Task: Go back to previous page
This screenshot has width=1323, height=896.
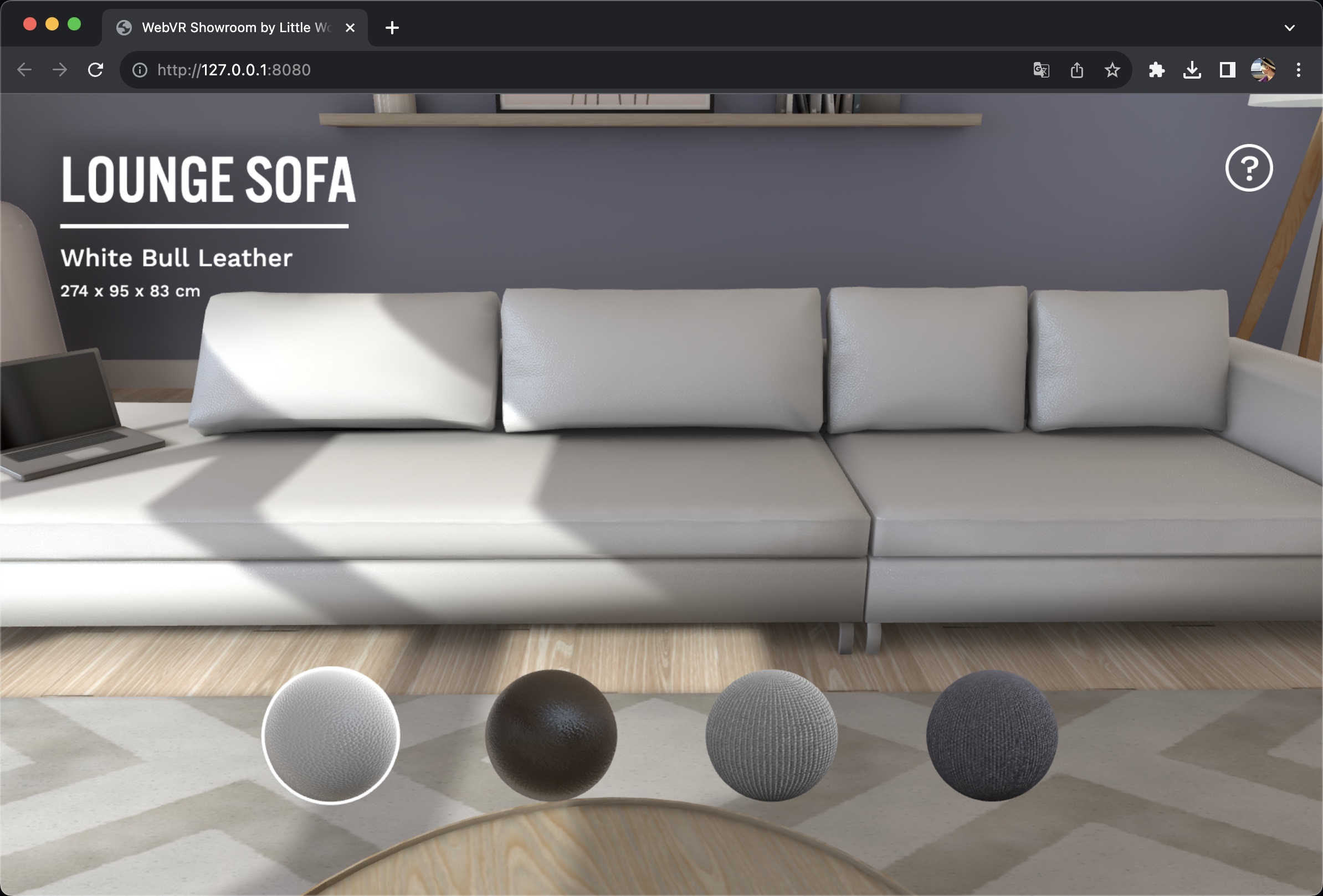Action: tap(24, 70)
